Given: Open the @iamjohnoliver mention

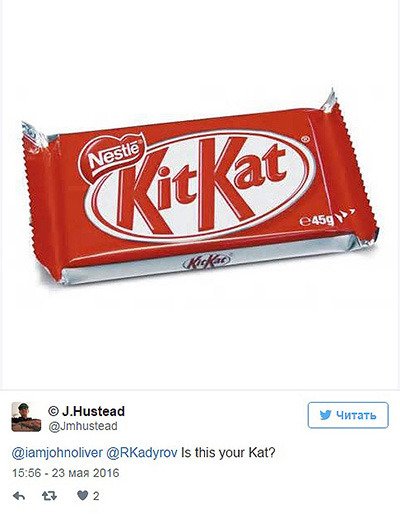Looking at the screenshot, I should (x=57, y=453).
